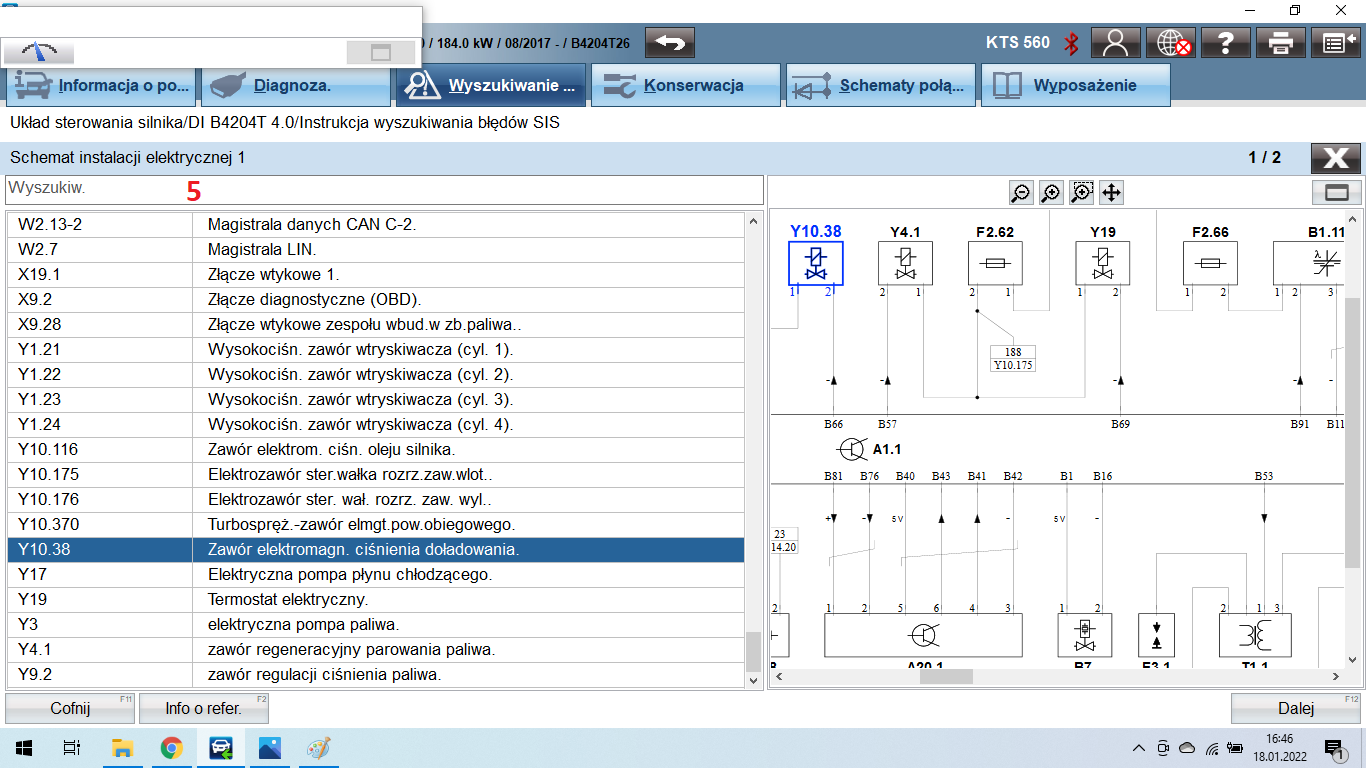
Task: Click the Wyszukiw. search field
Action: coord(384,188)
